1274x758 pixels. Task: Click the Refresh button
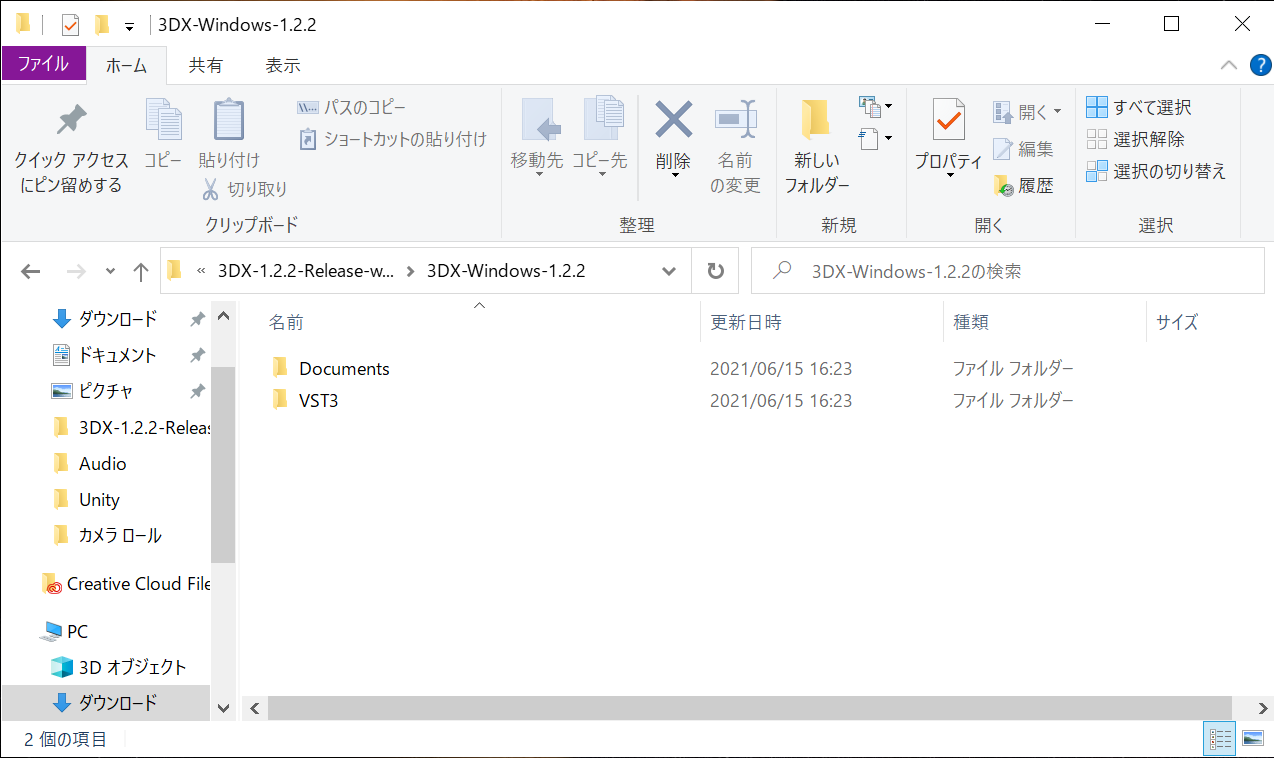click(715, 271)
